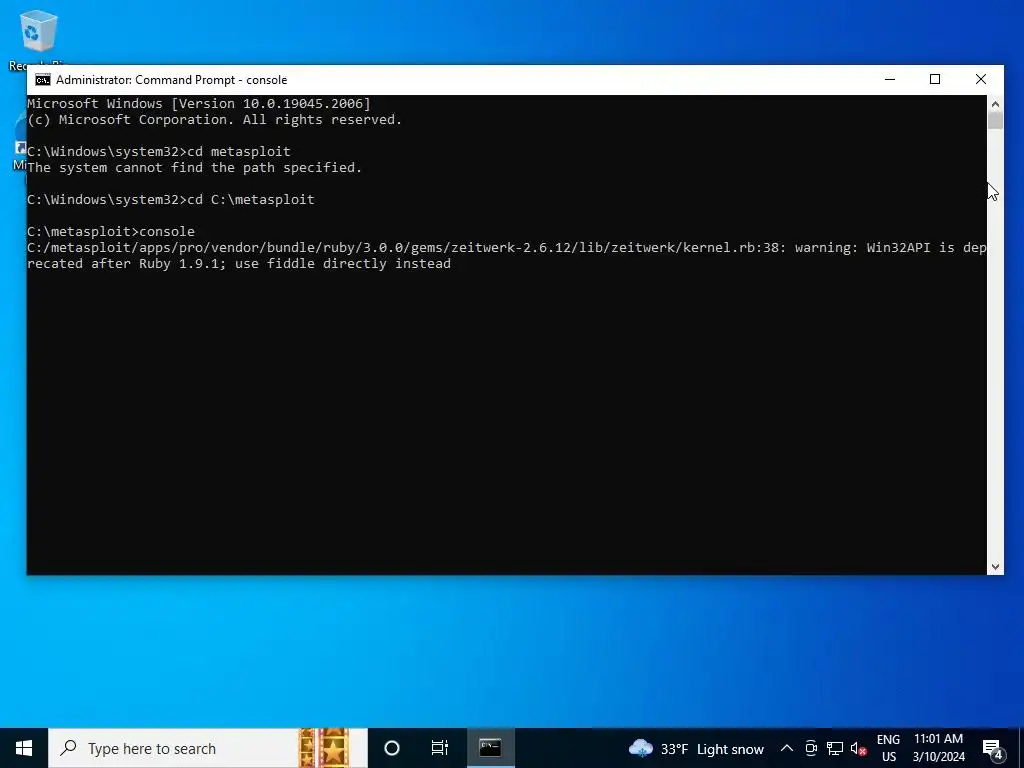Click the Type here to search box
This screenshot has width=1024, height=768.
(x=208, y=748)
